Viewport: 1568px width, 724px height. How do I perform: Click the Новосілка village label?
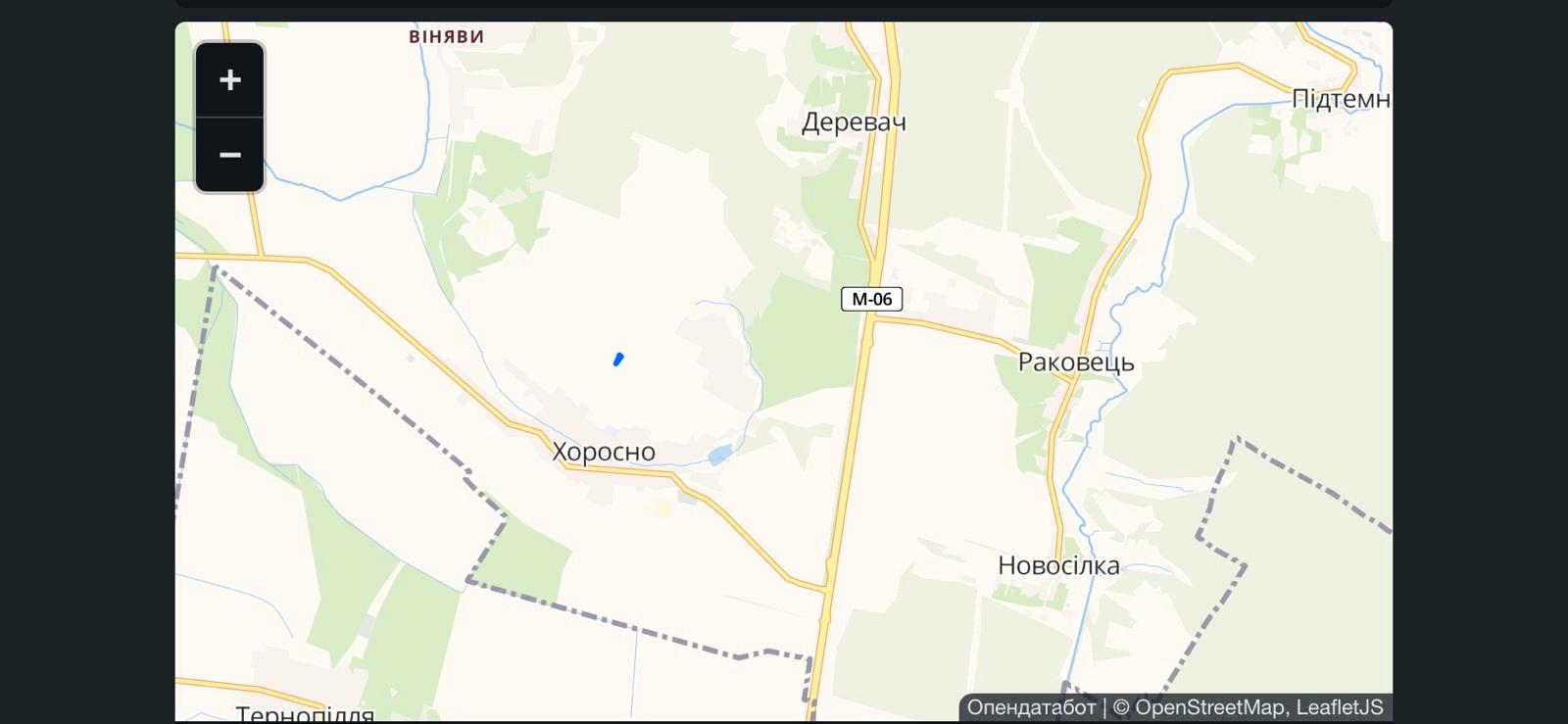coord(1058,565)
